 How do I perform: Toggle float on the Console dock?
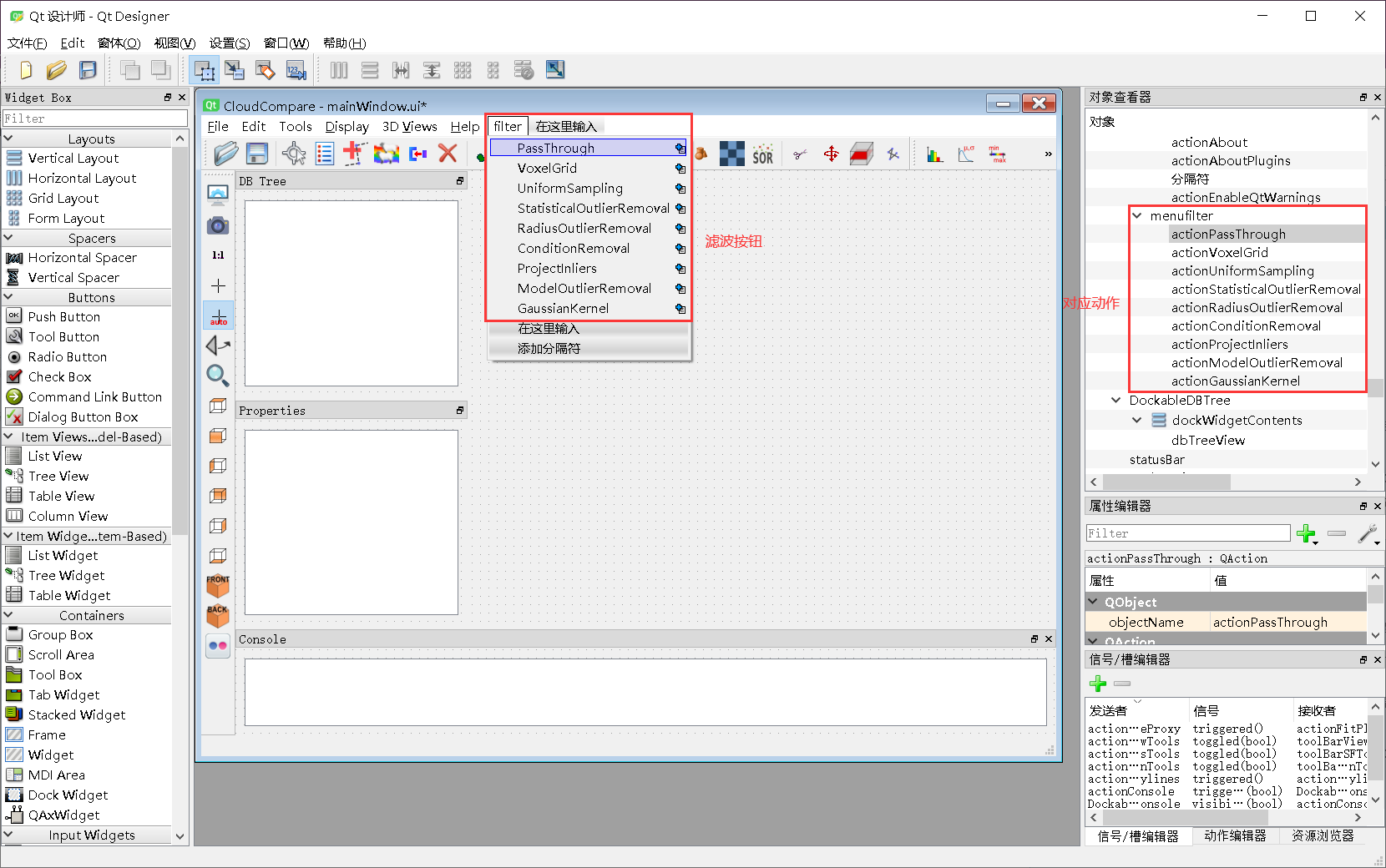(1034, 639)
